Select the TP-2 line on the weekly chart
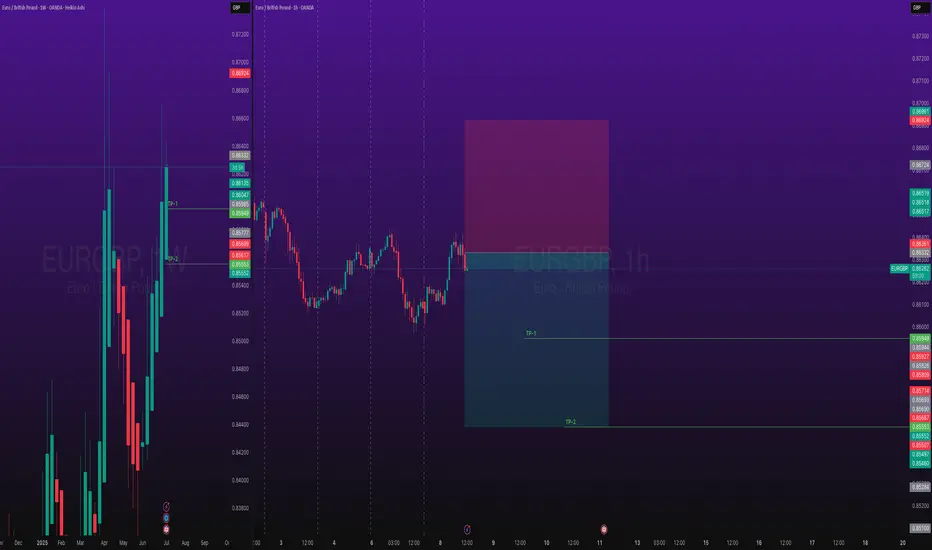 (x=198, y=264)
